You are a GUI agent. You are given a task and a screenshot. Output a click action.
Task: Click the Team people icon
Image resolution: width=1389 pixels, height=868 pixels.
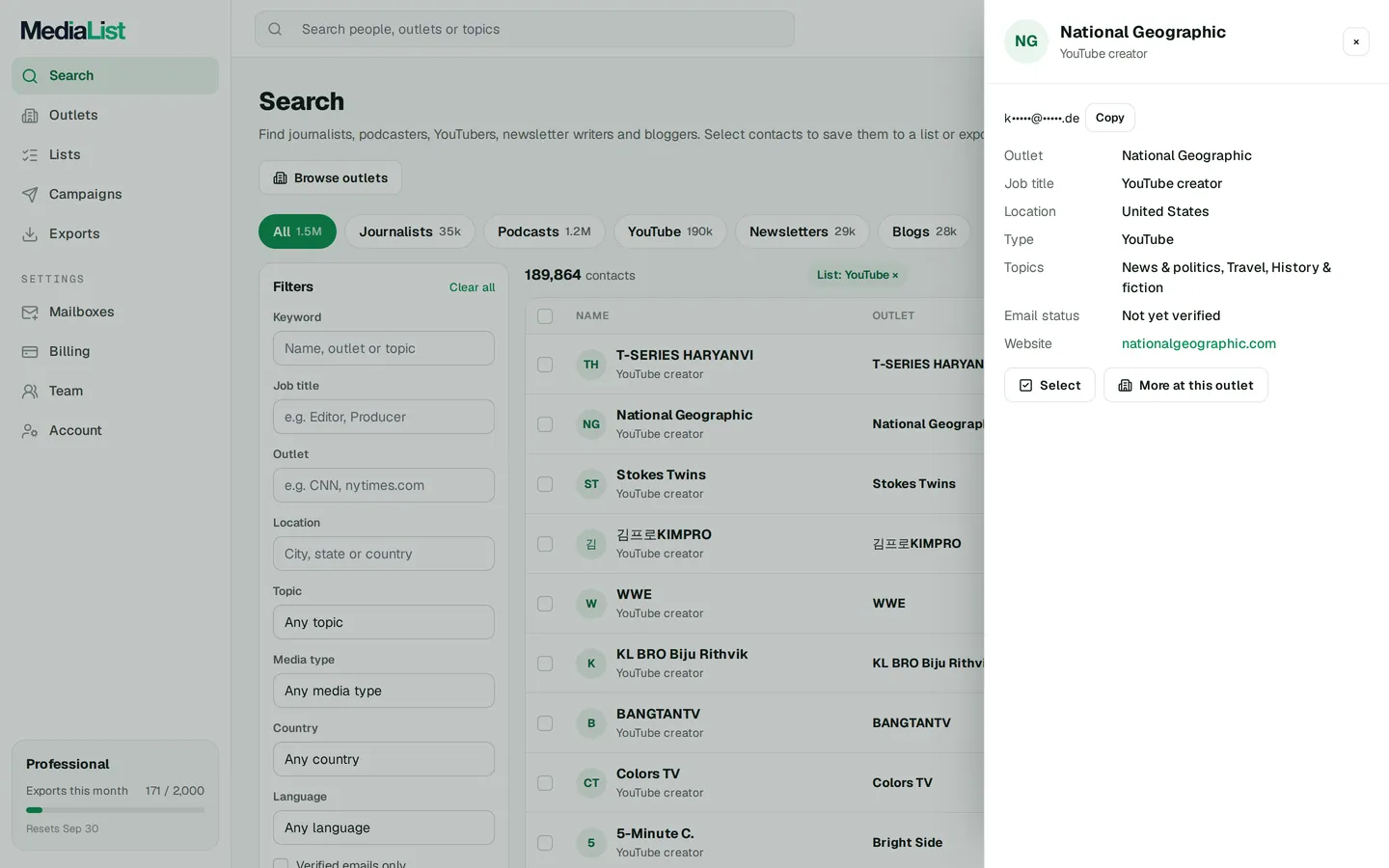click(x=30, y=392)
